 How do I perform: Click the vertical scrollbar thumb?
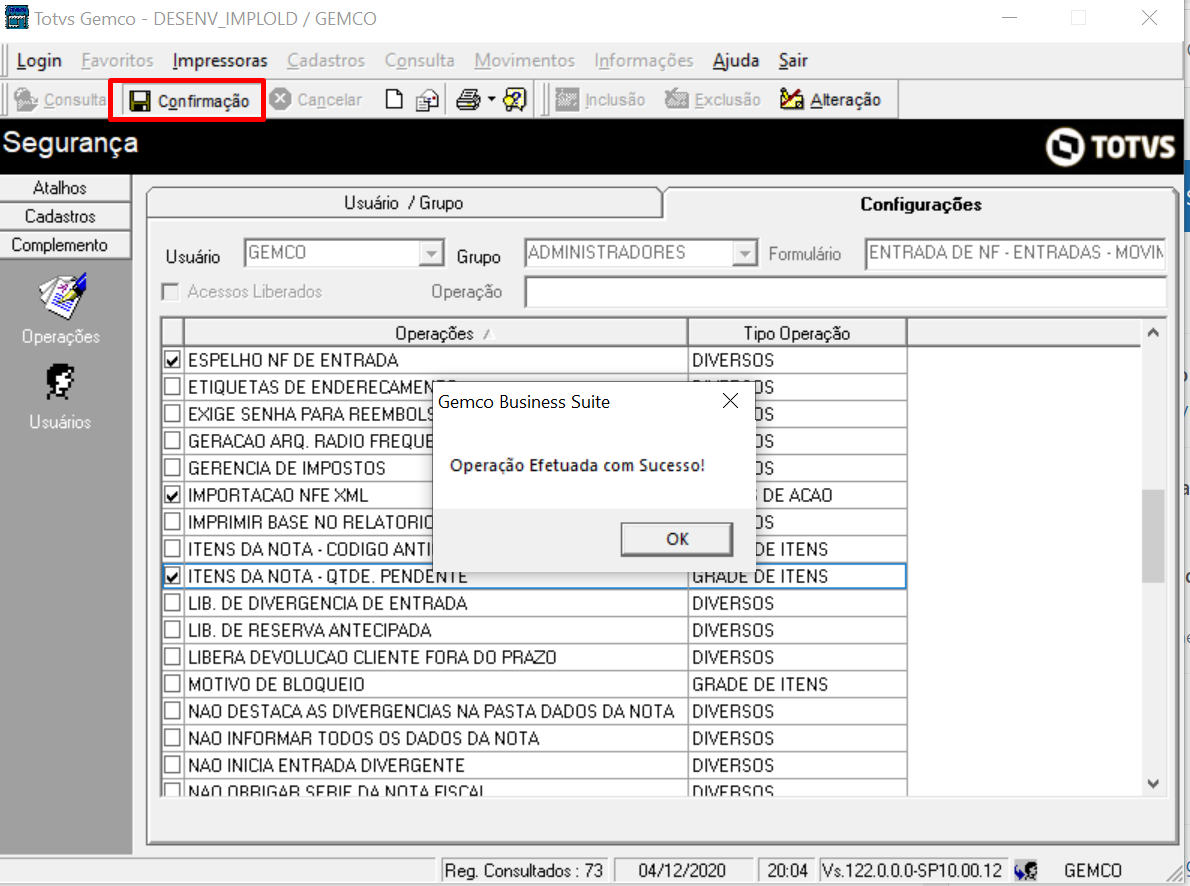(1153, 536)
